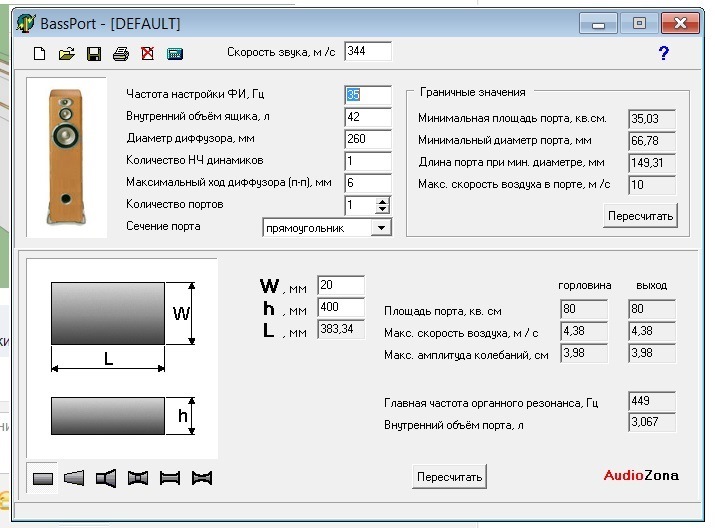Click Внутренний объём порта value 3,067
The width and height of the screenshot is (715, 528).
[x=652, y=422]
